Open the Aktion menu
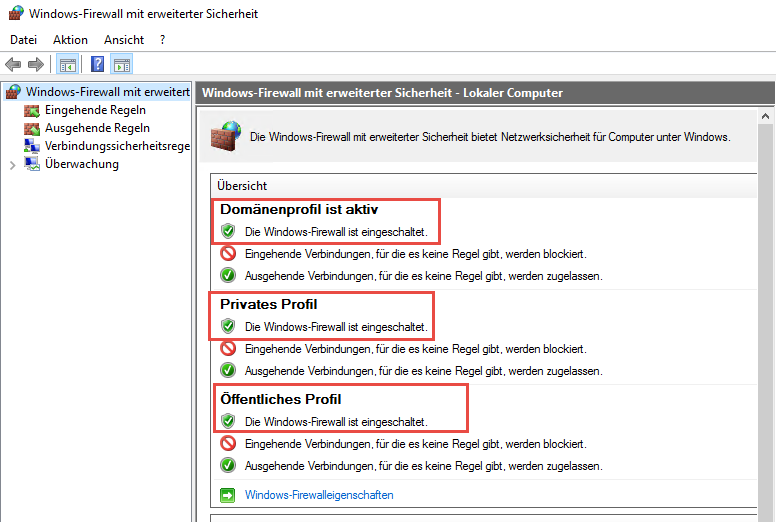Screen dimensions: 776x522 (70, 40)
